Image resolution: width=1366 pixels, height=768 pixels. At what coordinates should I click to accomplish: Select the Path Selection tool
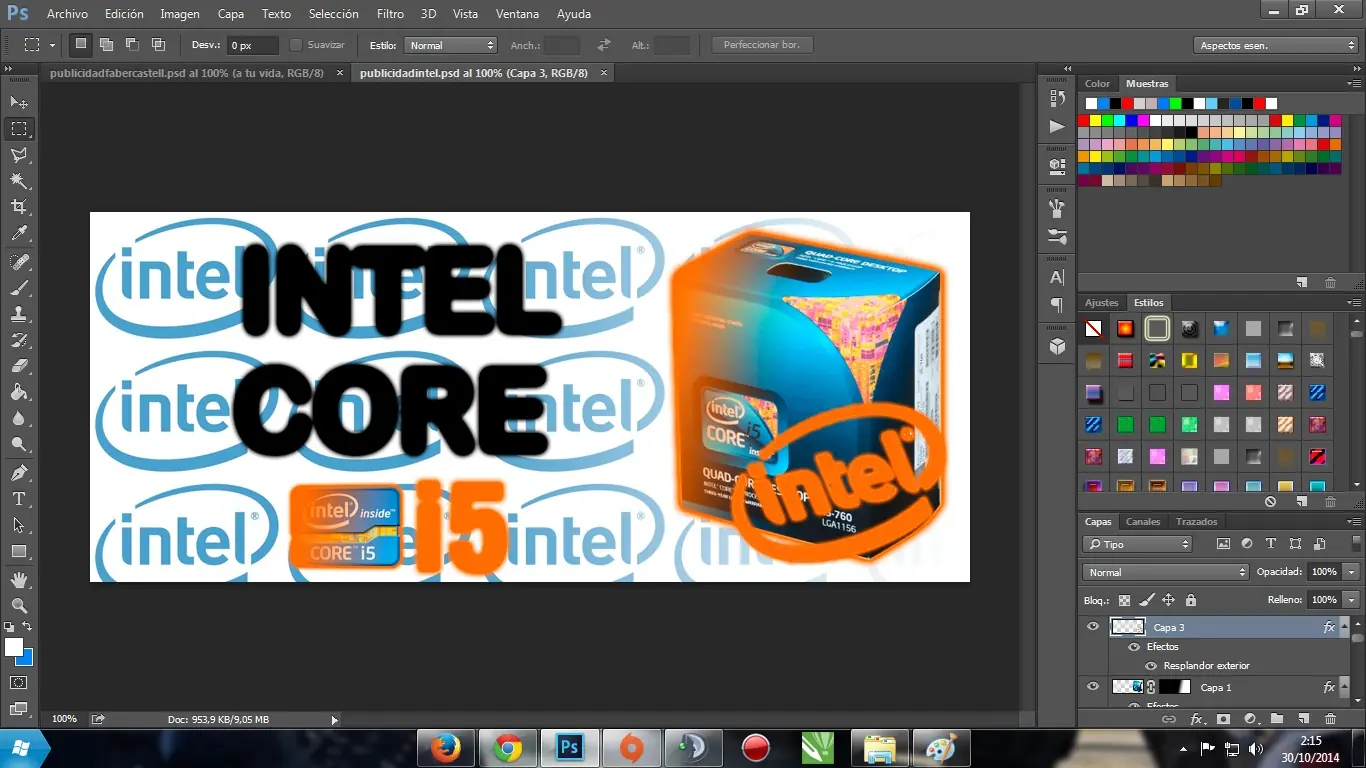click(19, 524)
